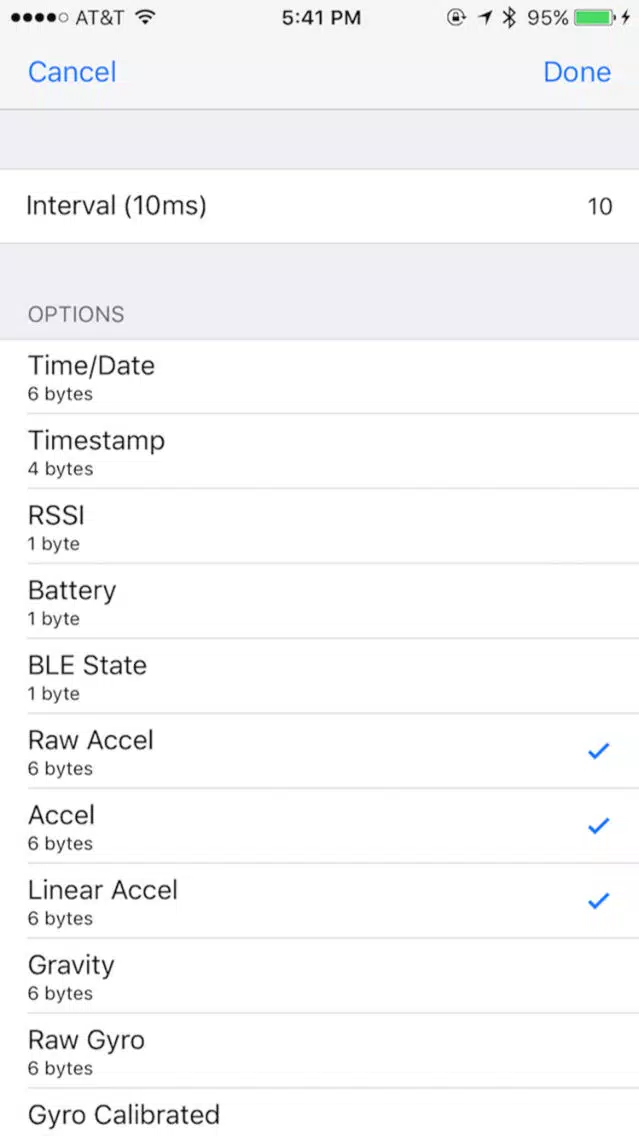Image resolution: width=639 pixels, height=1136 pixels.
Task: Edit the Interval value field
Action: click(320, 206)
